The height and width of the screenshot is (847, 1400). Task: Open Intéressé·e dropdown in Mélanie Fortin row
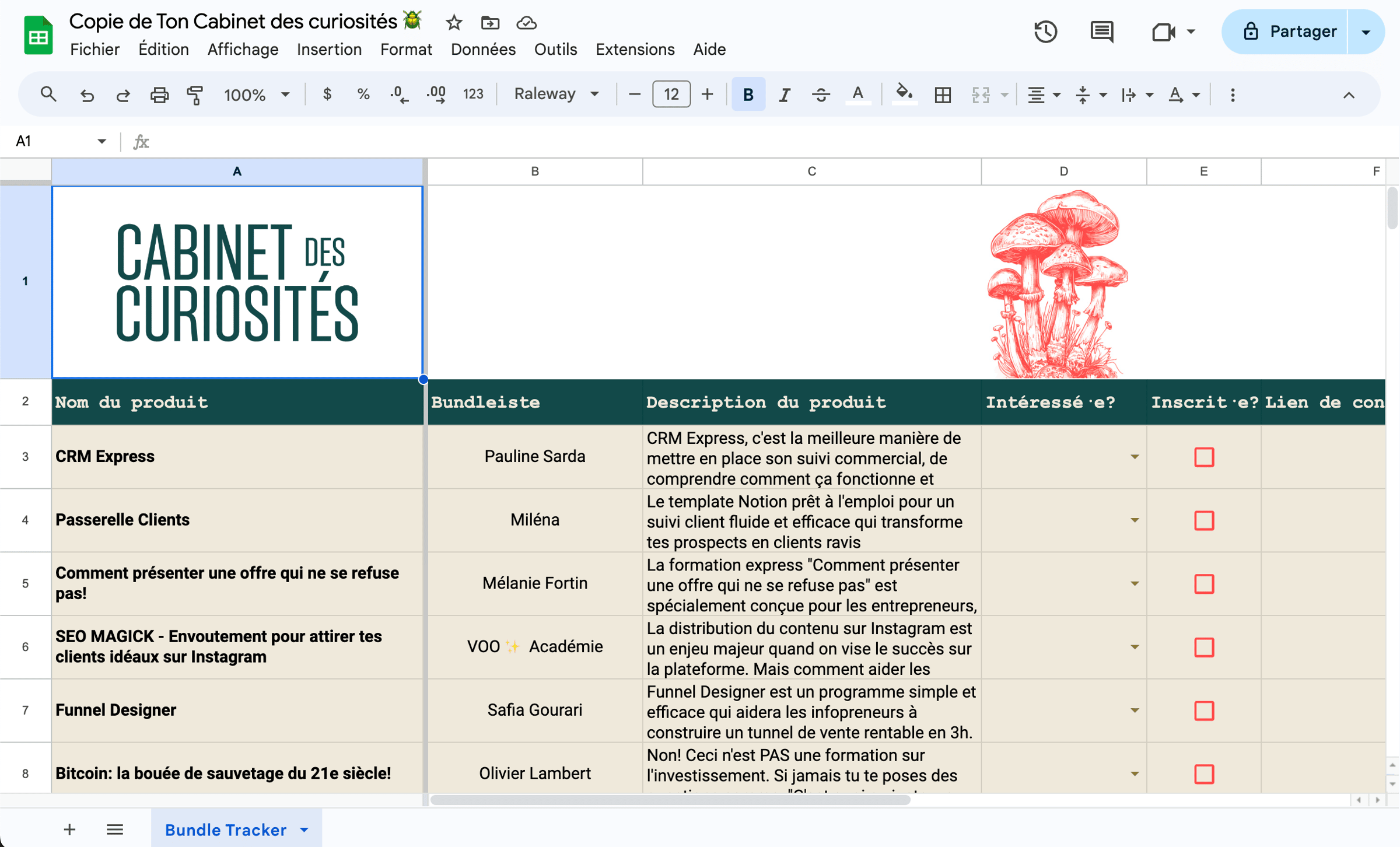tap(1135, 584)
